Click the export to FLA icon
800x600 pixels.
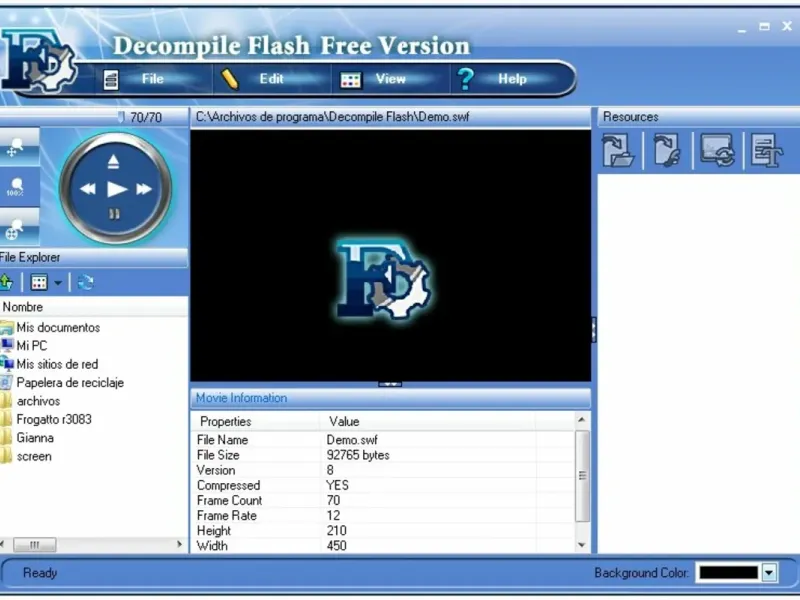coord(668,151)
